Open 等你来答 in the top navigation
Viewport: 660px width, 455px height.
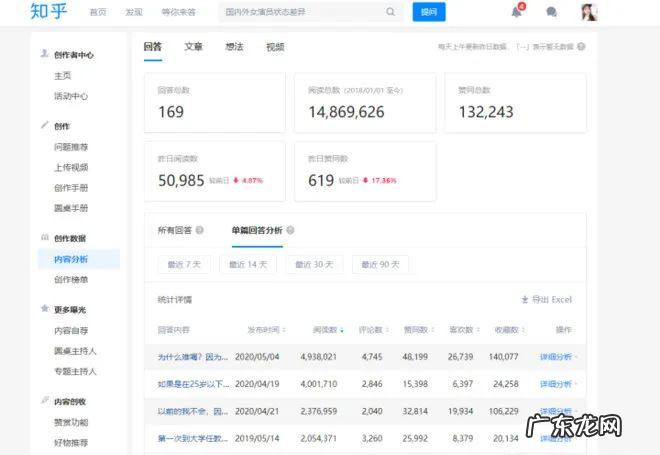click(178, 12)
